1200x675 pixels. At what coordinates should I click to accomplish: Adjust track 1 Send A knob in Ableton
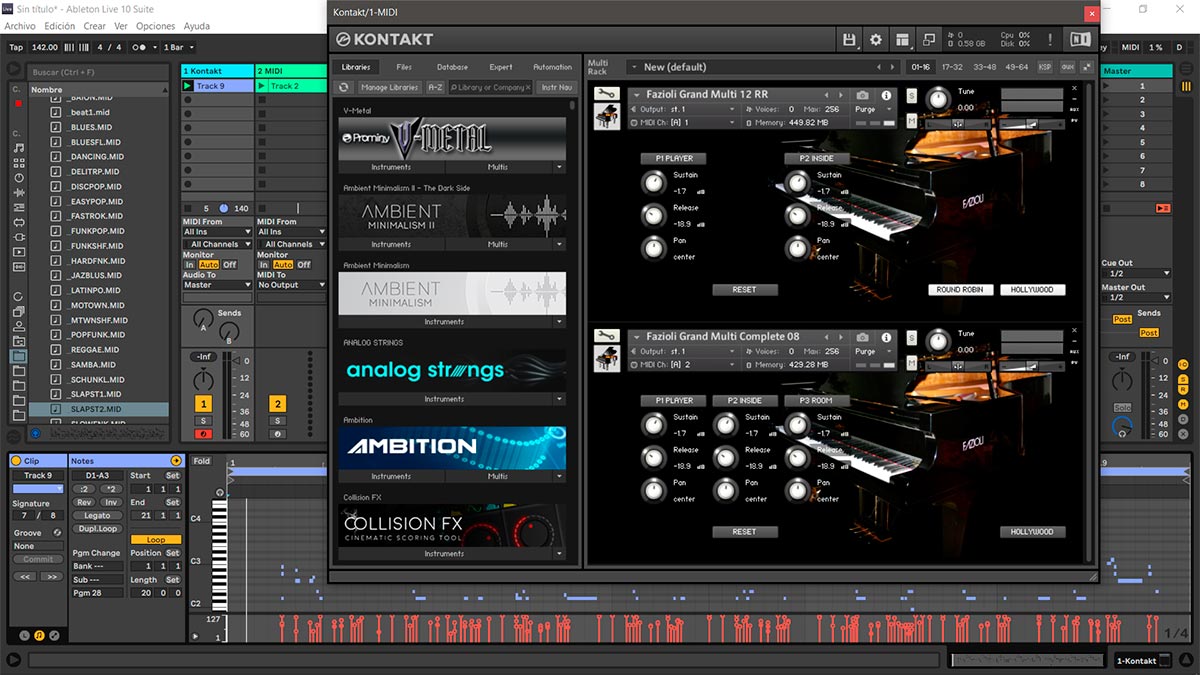(203, 320)
